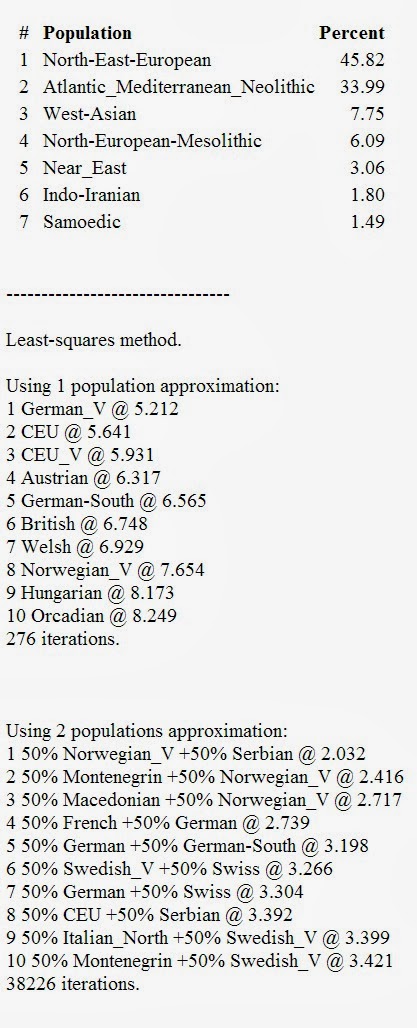Image resolution: width=417 pixels, height=1028 pixels.
Task: Click the 45.82 percent value
Action: [362, 60]
